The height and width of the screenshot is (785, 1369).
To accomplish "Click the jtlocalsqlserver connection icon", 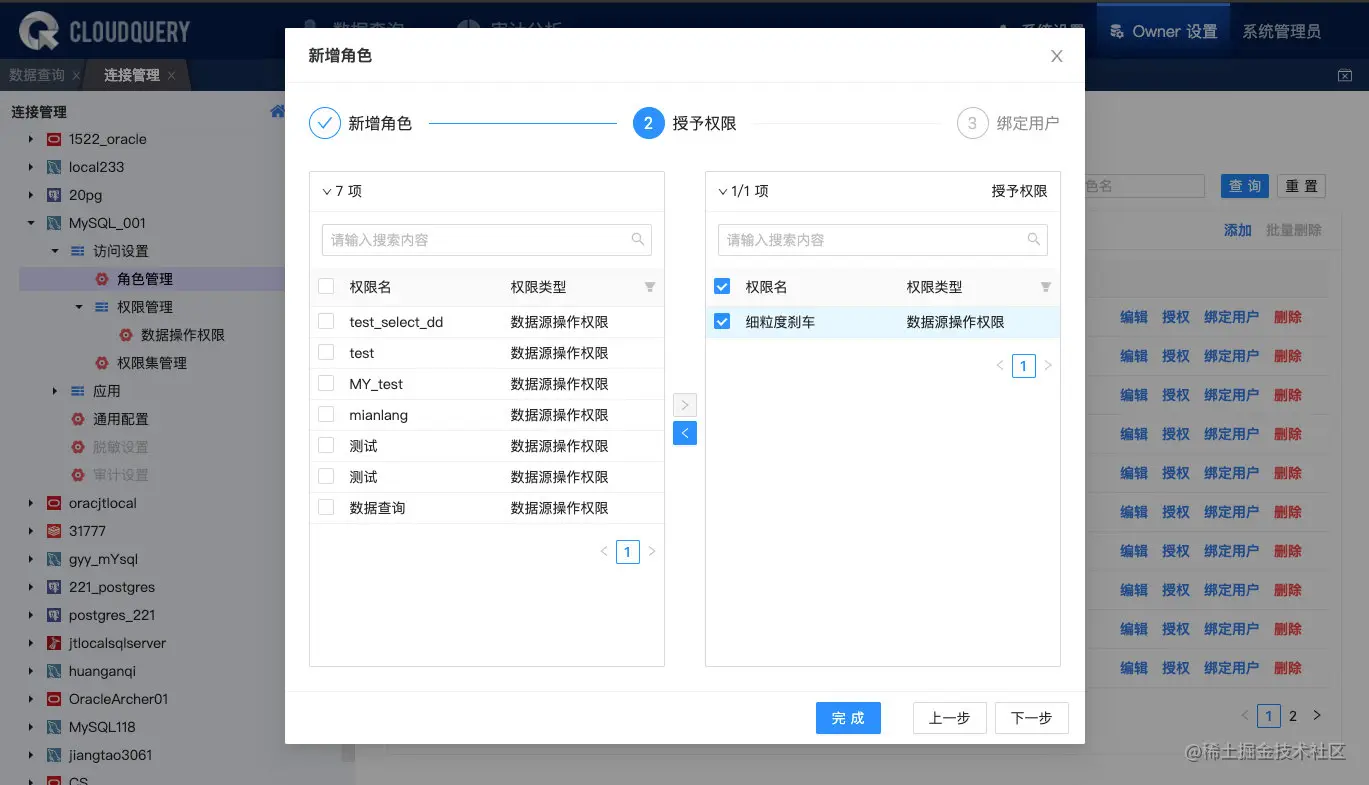I will (x=54, y=643).
